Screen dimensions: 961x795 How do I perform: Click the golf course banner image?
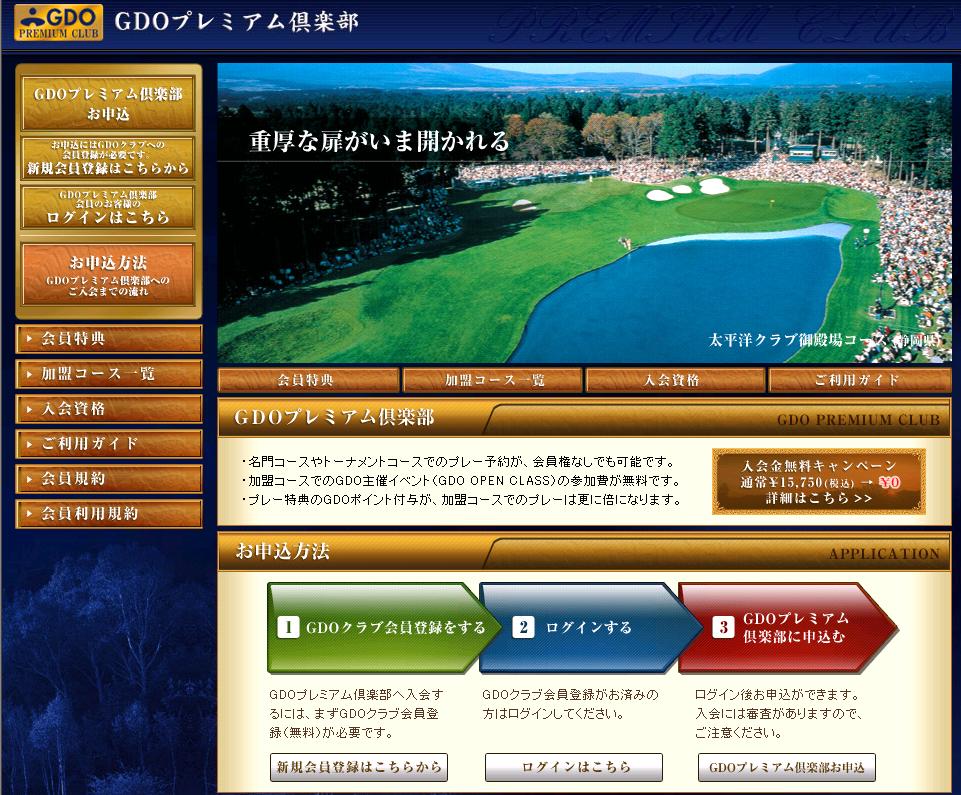click(x=584, y=213)
